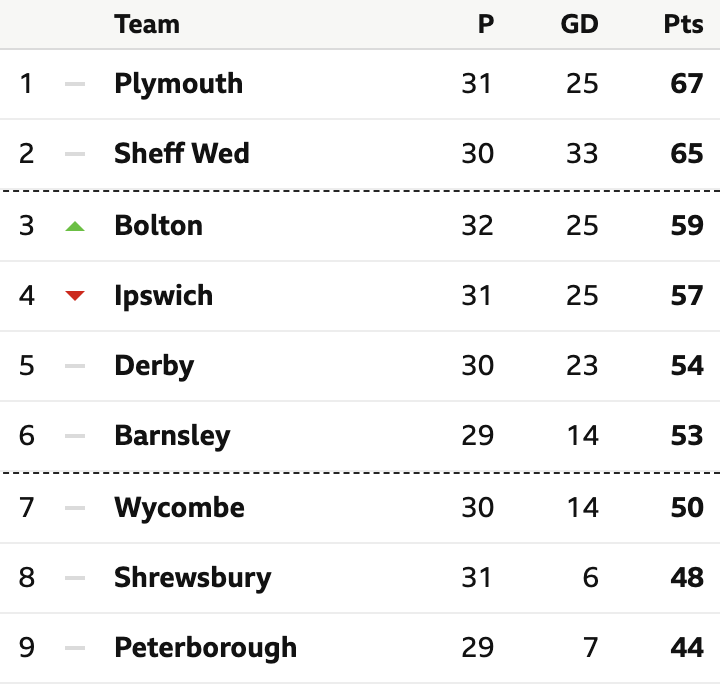The height and width of the screenshot is (692, 724).
Task: Click the no-change dash icon beside Derby
Action: click(x=75, y=366)
